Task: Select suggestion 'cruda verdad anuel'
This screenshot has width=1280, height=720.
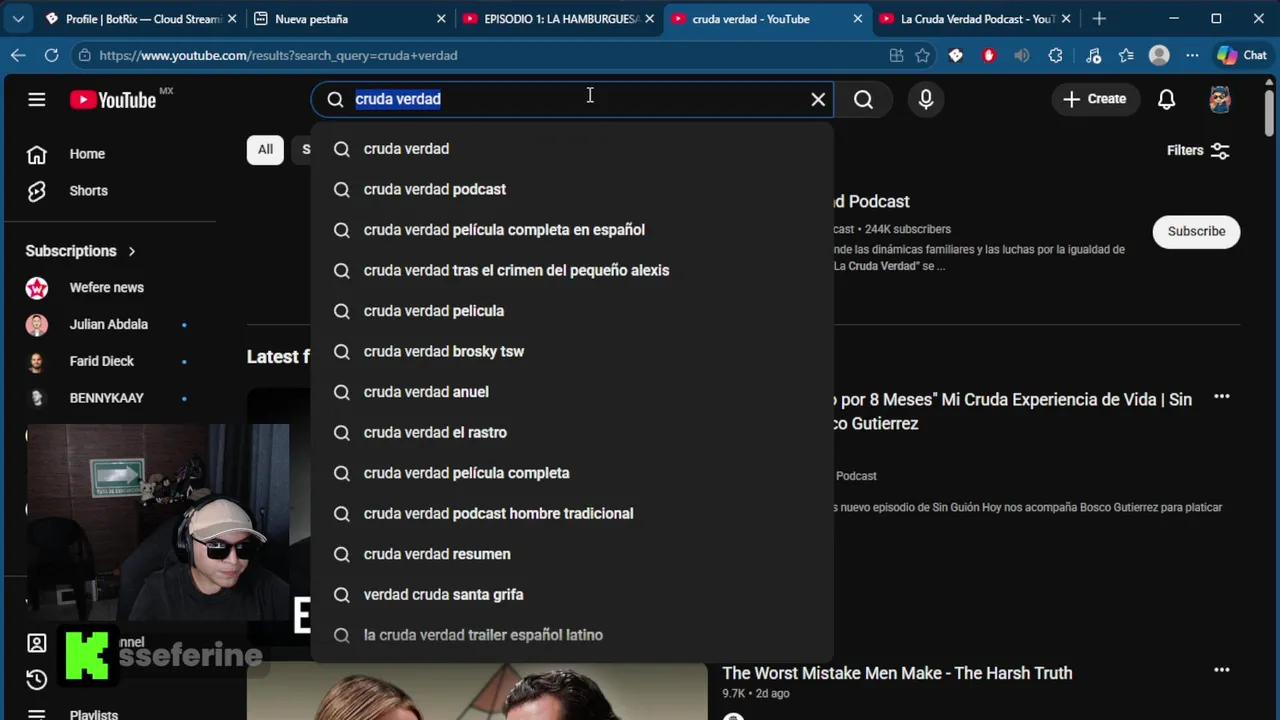Action: (572, 392)
